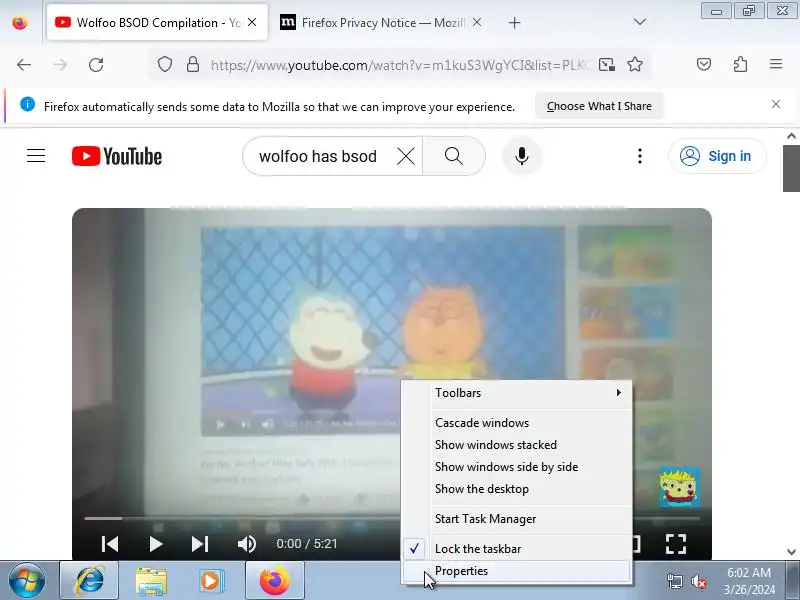This screenshot has width=800, height=600.
Task: Skip to next video in playlist
Action: pyautogui.click(x=199, y=544)
